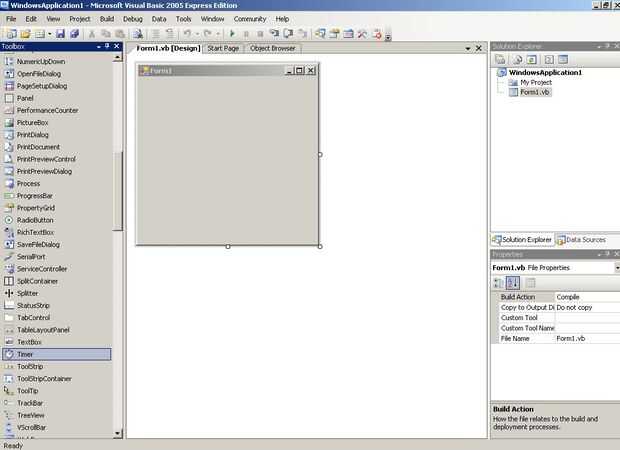Click the Toolbox scrollbar up arrow

point(117,58)
